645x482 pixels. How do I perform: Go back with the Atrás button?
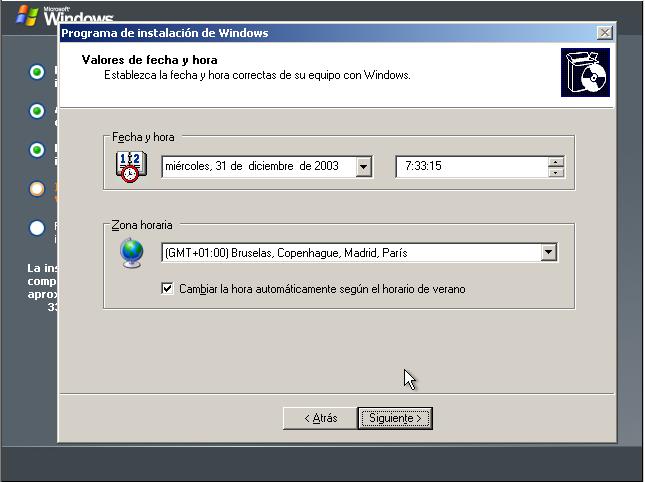coord(320,418)
